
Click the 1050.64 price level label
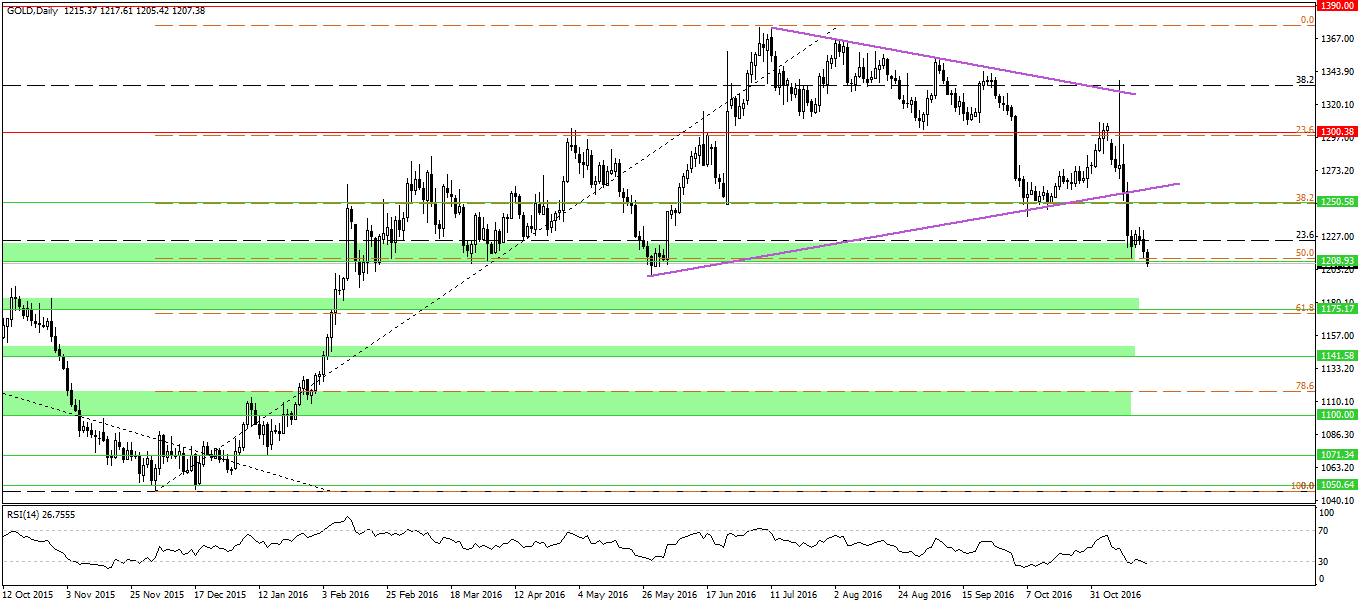click(x=1336, y=486)
